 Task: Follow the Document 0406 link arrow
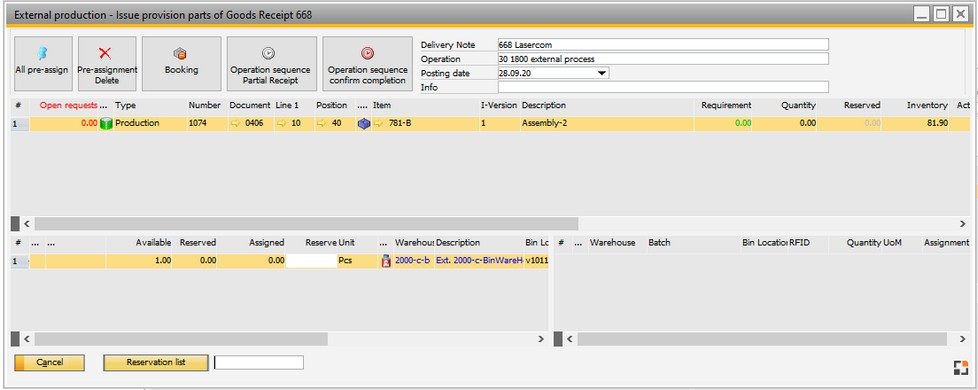point(235,124)
